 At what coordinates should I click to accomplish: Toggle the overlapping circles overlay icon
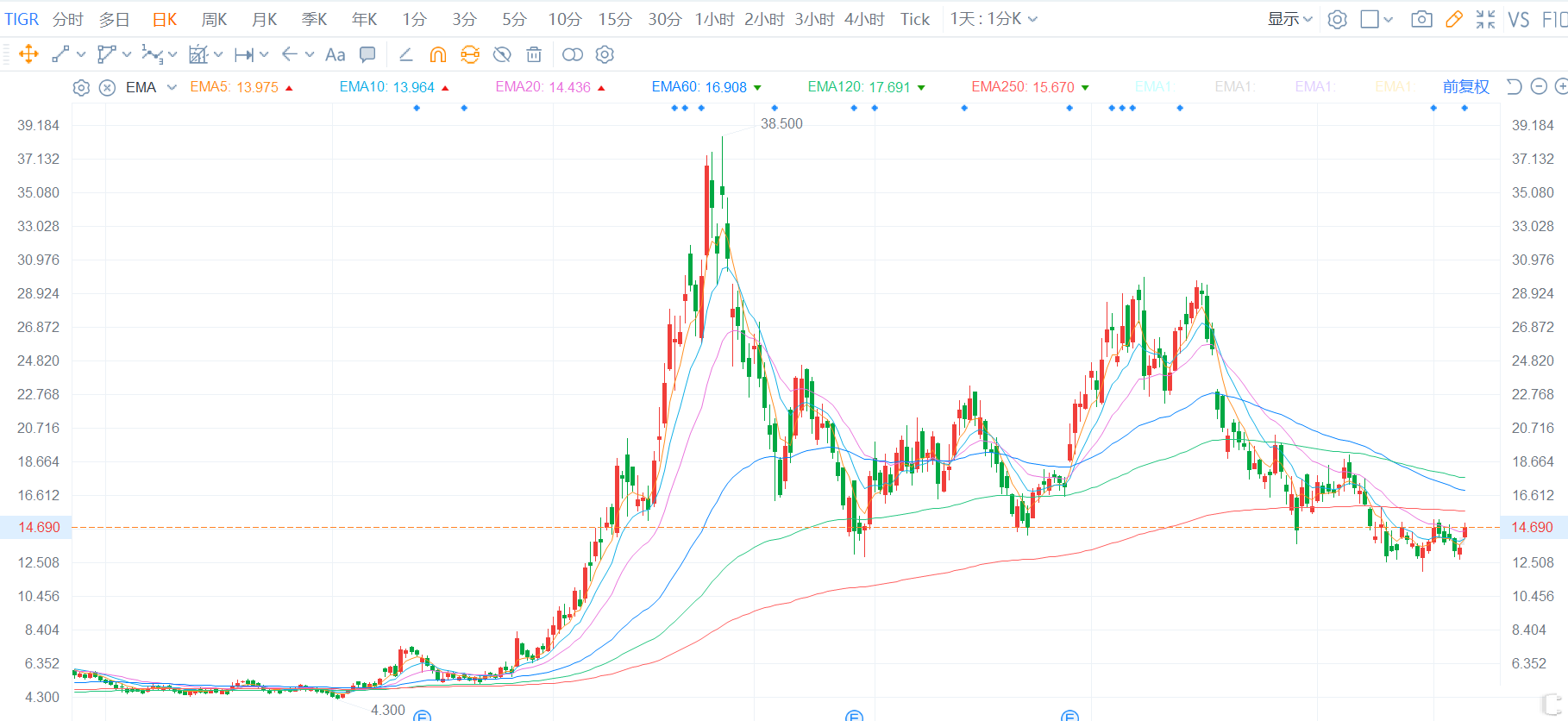click(x=572, y=54)
